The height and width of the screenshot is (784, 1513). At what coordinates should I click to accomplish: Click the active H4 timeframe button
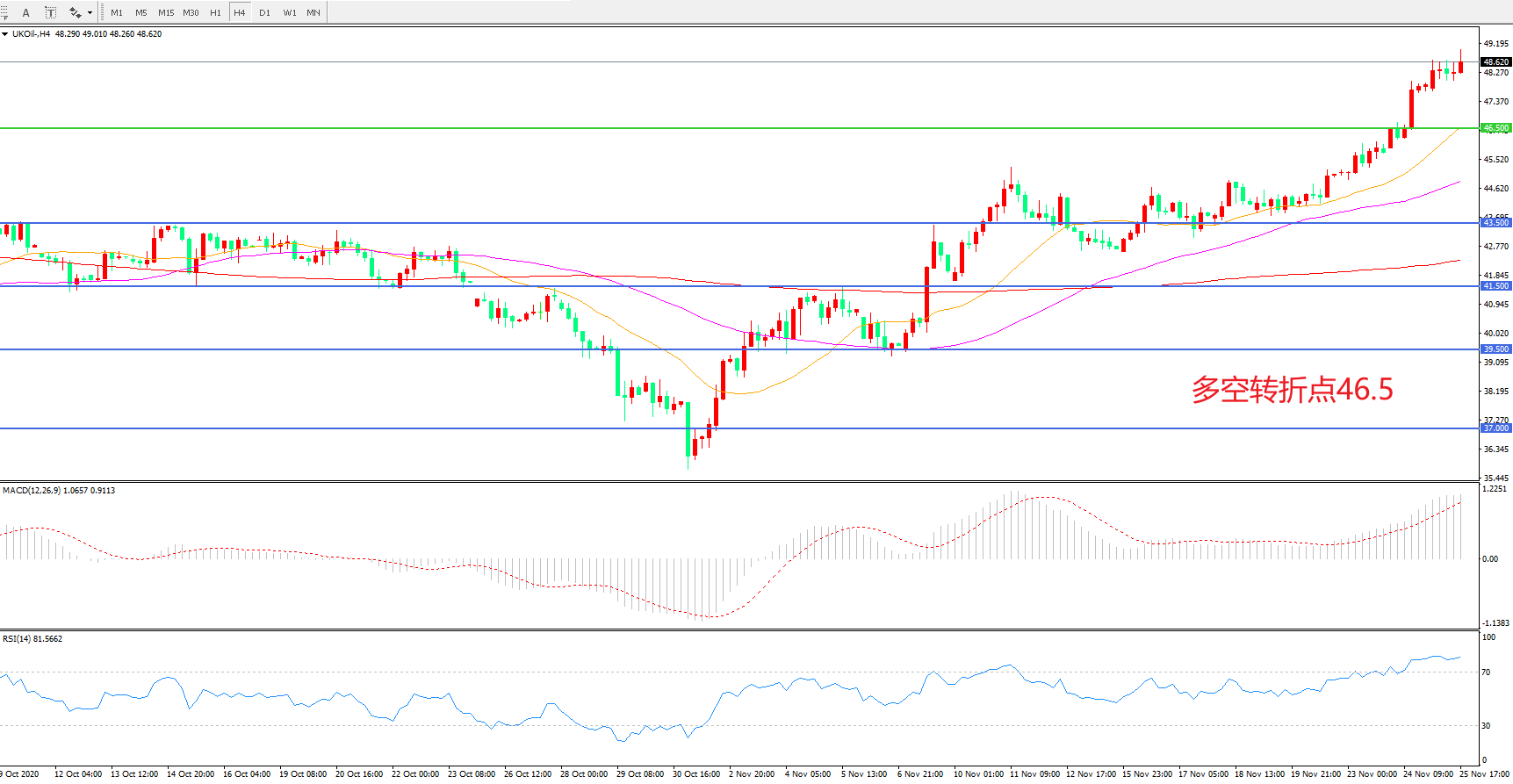coord(239,12)
